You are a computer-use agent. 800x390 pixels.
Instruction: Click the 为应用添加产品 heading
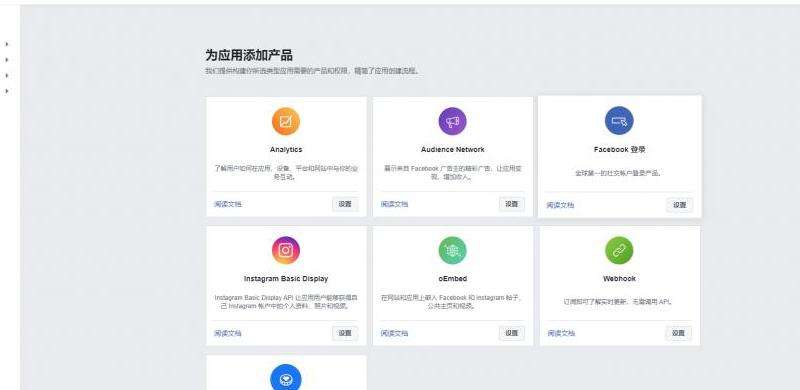[x=249, y=55]
